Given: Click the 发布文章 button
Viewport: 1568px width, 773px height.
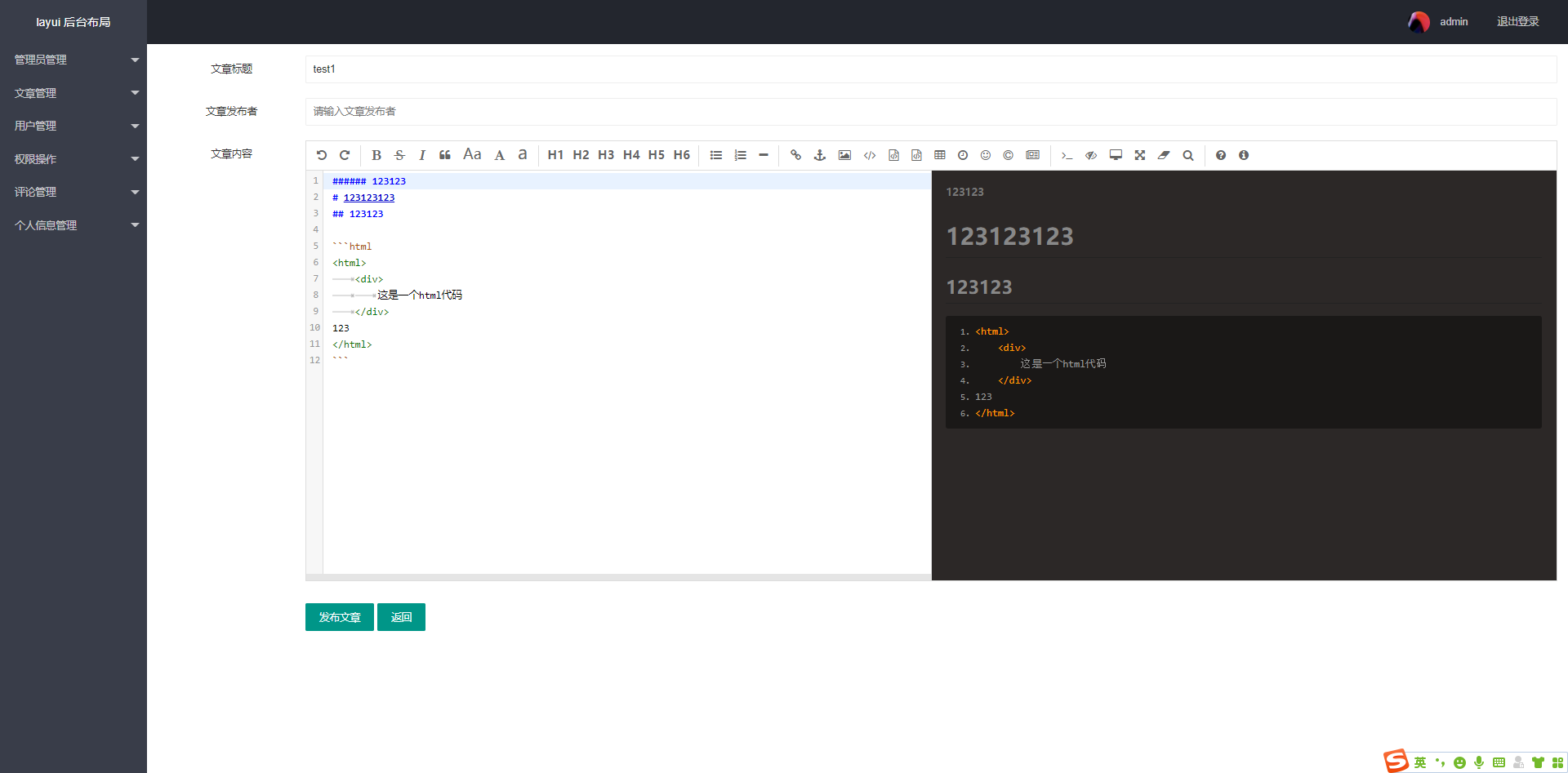Looking at the screenshot, I should (340, 617).
